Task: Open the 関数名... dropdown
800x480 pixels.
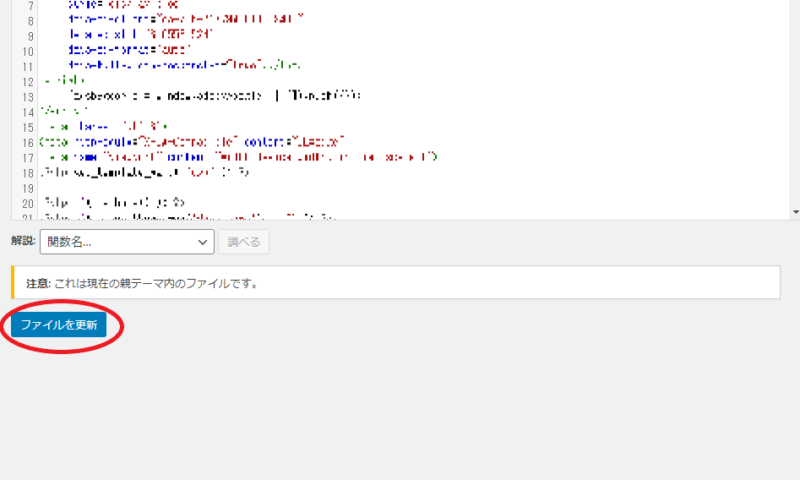Action: point(127,242)
